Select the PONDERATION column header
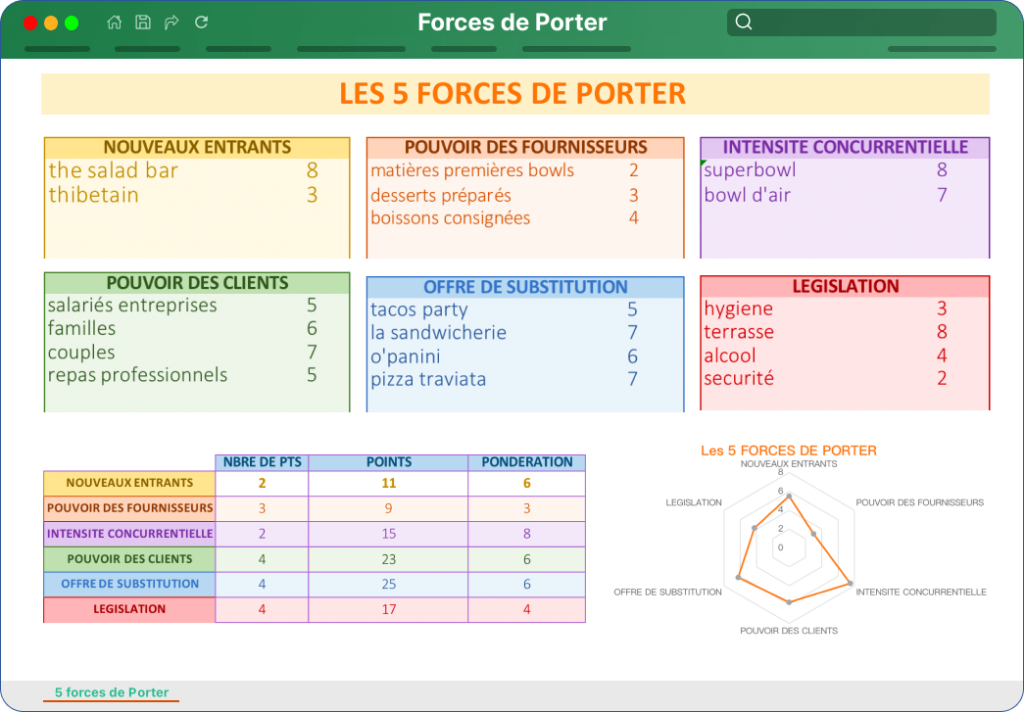1024x712 pixels. click(x=526, y=462)
